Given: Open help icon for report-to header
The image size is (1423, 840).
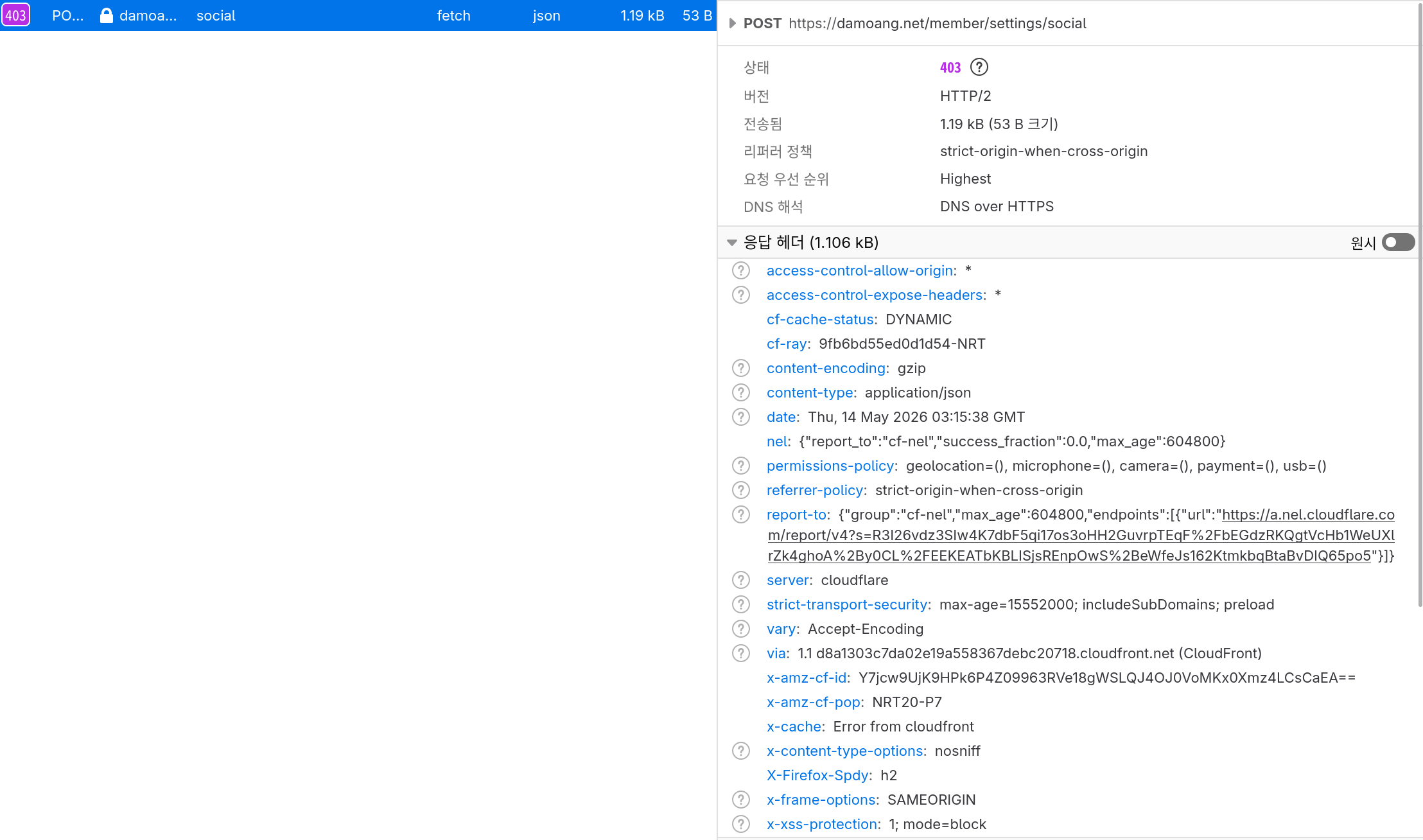Looking at the screenshot, I should (x=741, y=514).
